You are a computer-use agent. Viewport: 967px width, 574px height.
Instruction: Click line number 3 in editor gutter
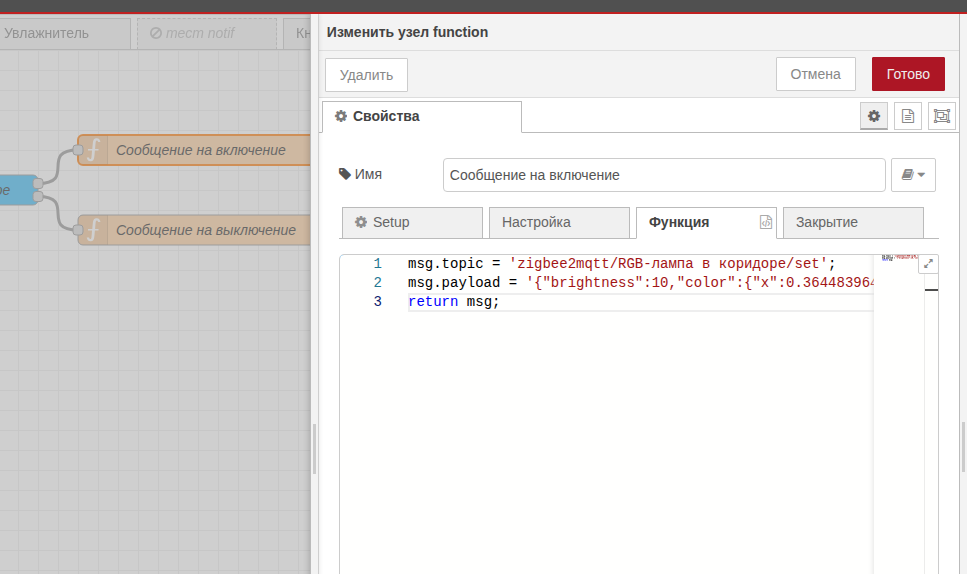377,302
